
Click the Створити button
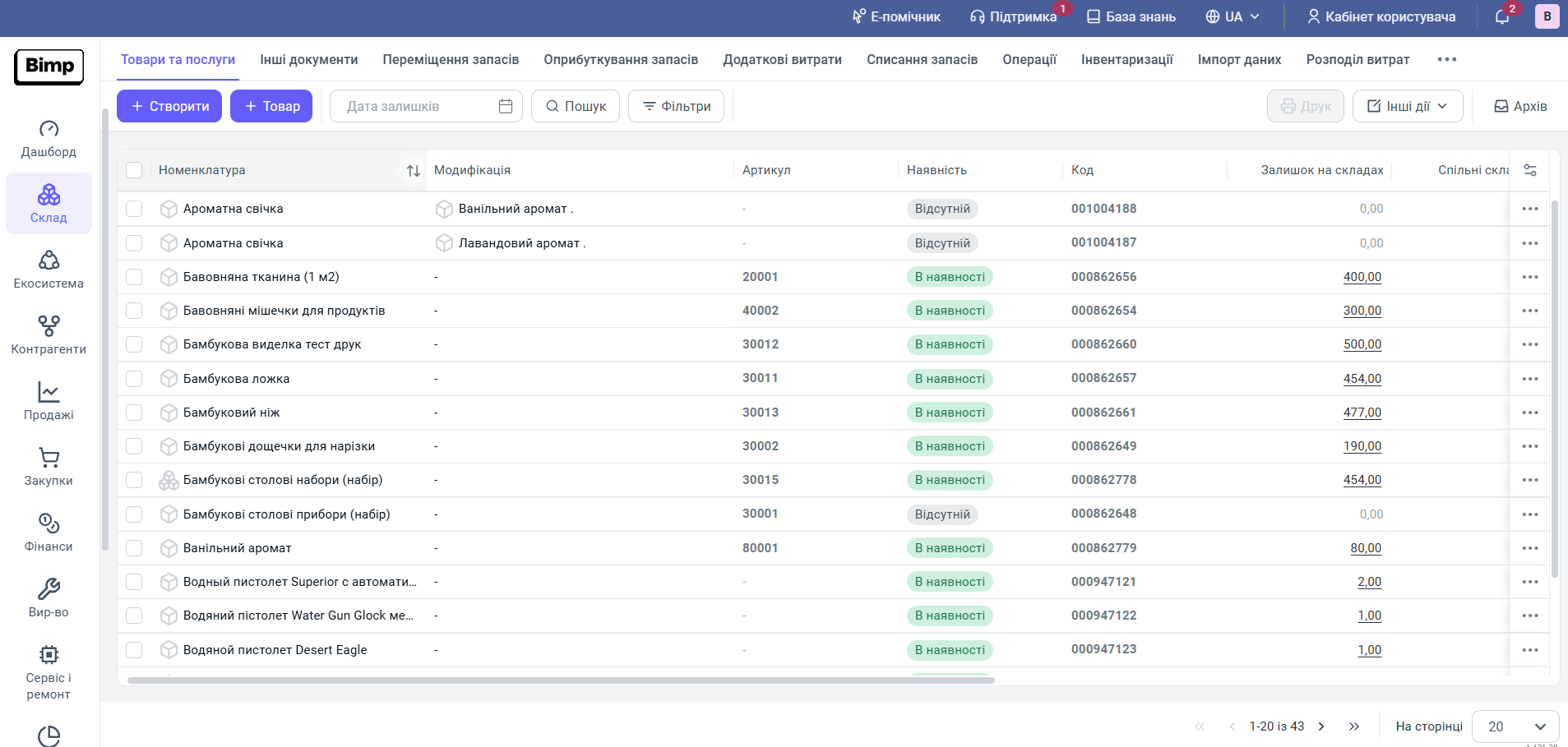coord(169,106)
